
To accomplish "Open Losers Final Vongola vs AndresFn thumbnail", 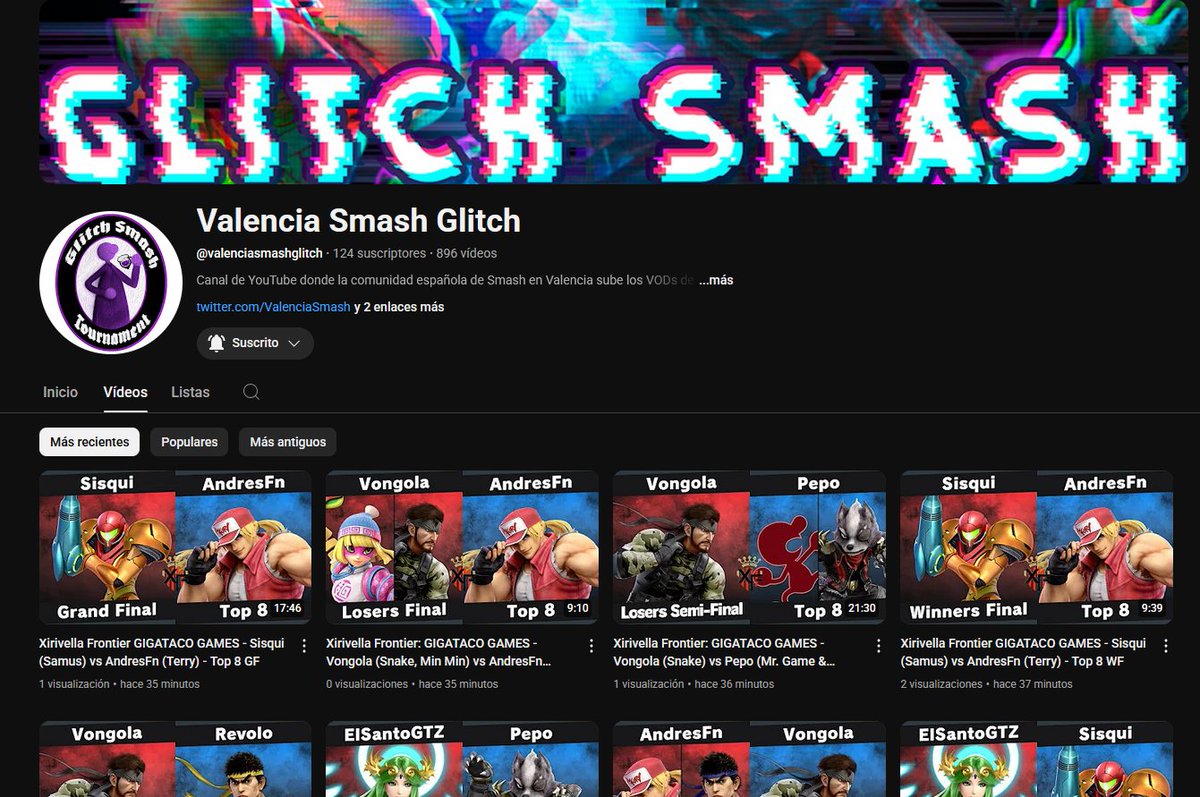I will 462,548.
